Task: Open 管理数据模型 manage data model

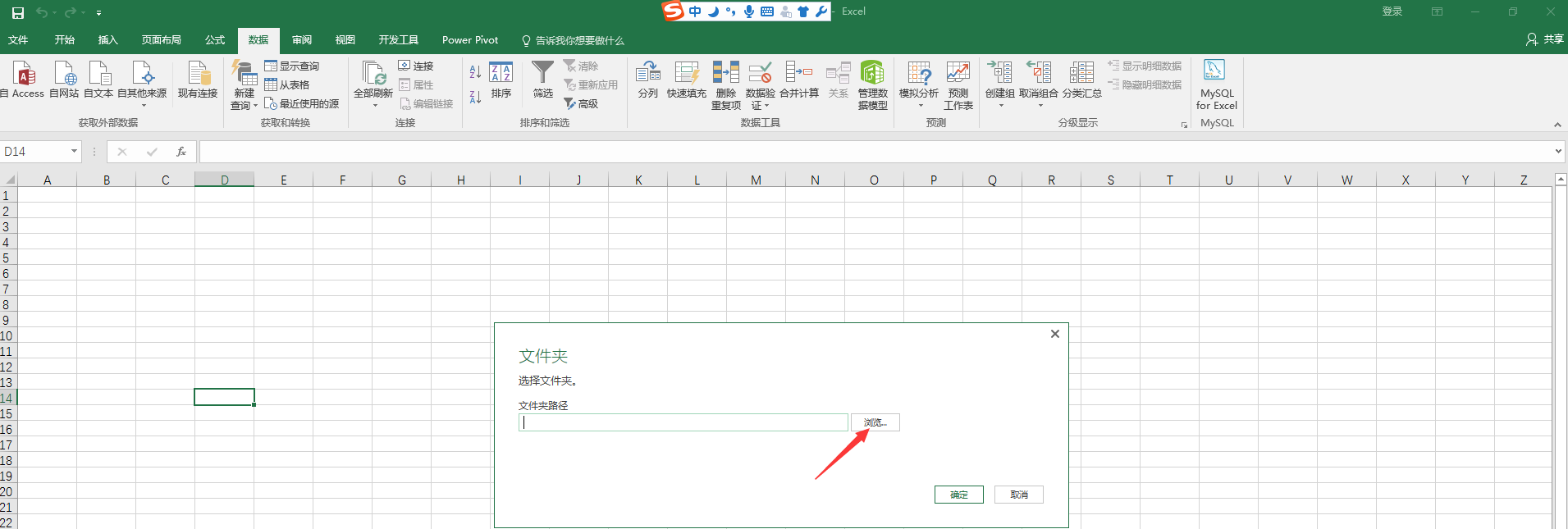Action: [873, 84]
